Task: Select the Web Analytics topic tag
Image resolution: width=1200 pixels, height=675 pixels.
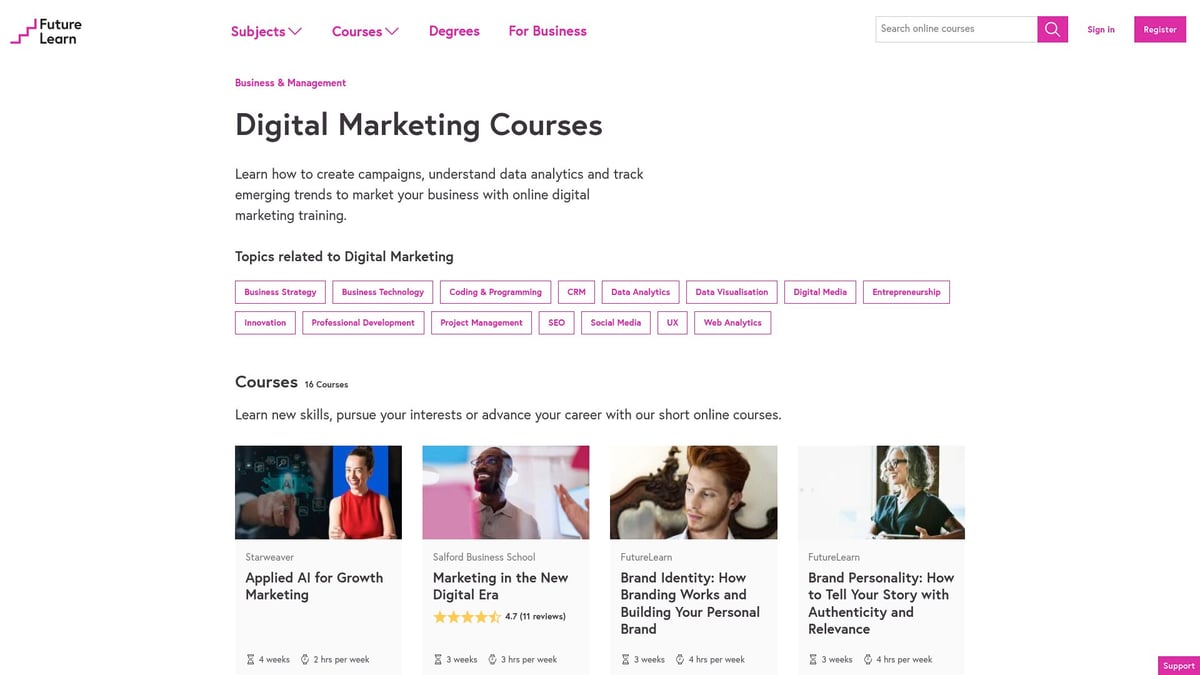Action: tap(732, 323)
